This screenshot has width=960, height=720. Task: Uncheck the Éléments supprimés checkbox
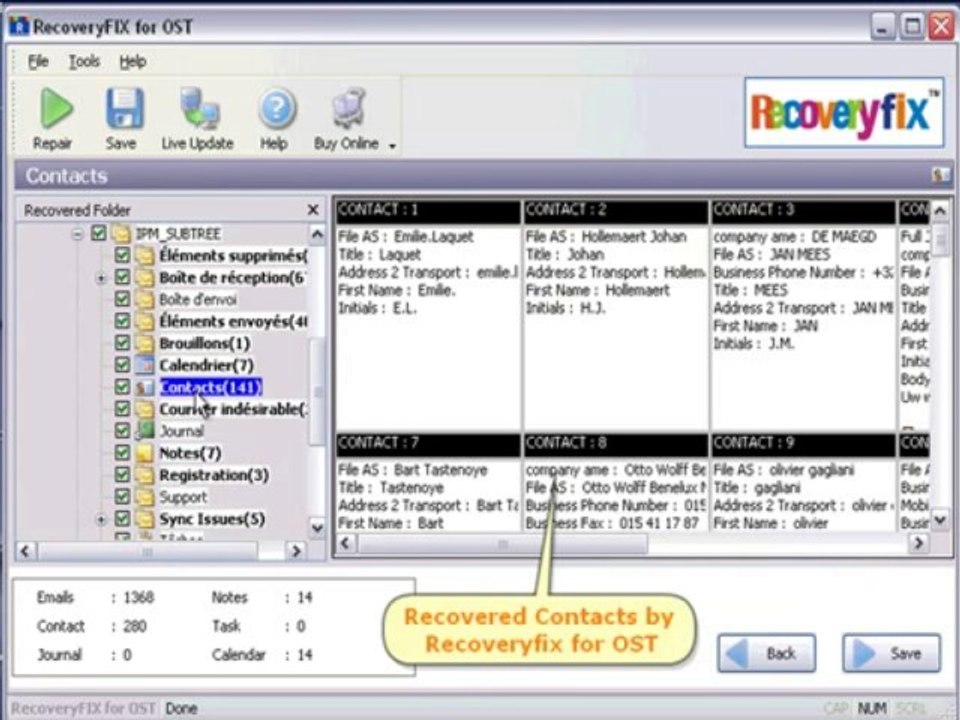tap(122, 255)
